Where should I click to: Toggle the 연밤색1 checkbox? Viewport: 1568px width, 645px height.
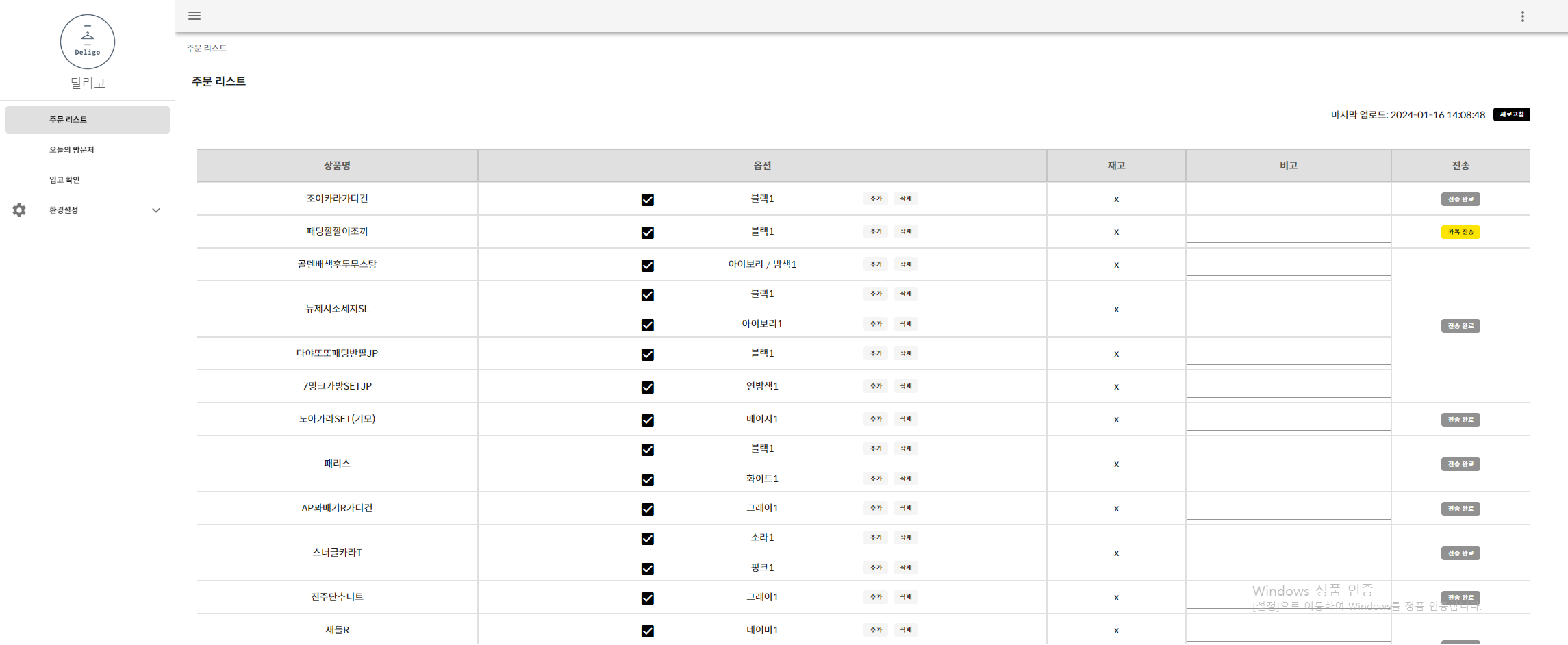(647, 387)
